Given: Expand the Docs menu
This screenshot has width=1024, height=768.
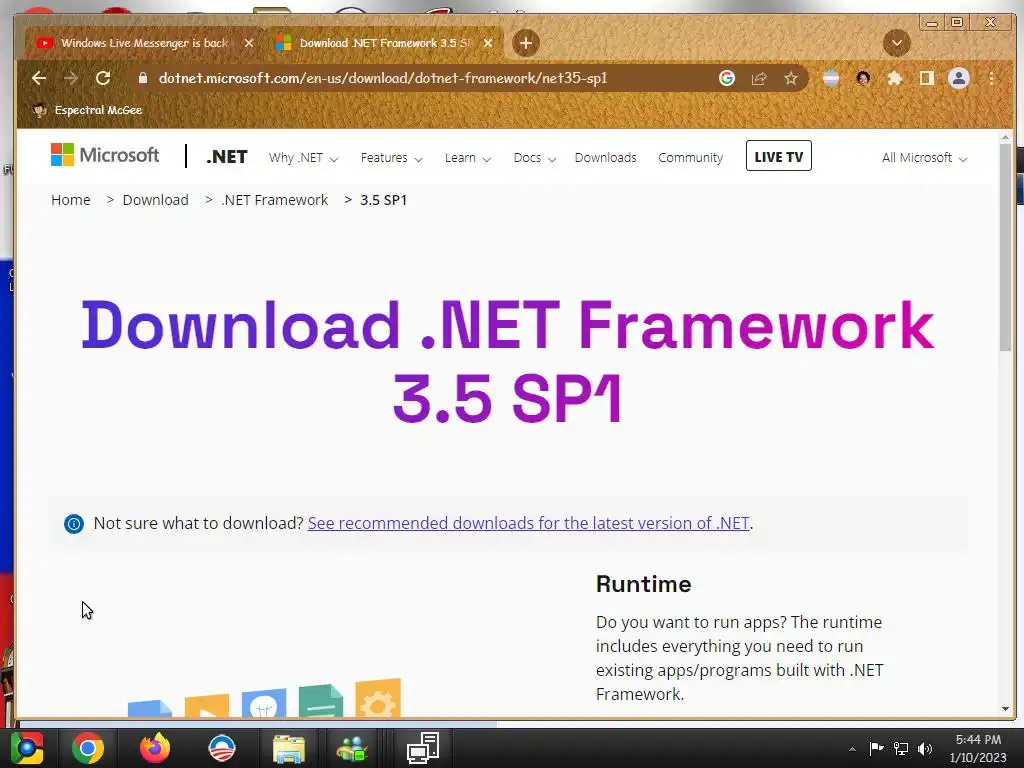Looking at the screenshot, I should point(534,158).
